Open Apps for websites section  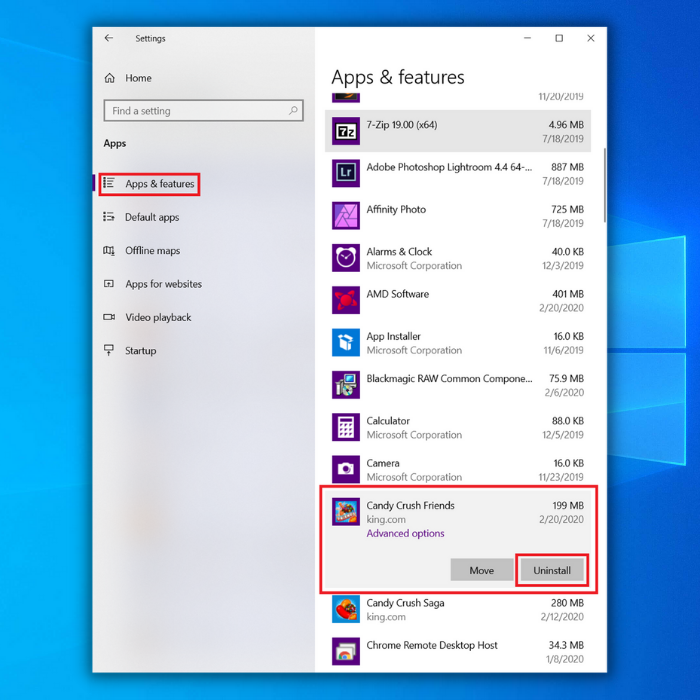[x=163, y=284]
